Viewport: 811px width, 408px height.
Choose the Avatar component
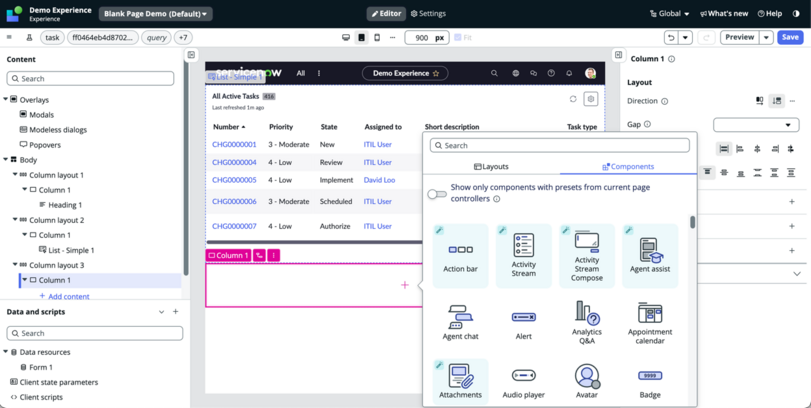point(587,382)
